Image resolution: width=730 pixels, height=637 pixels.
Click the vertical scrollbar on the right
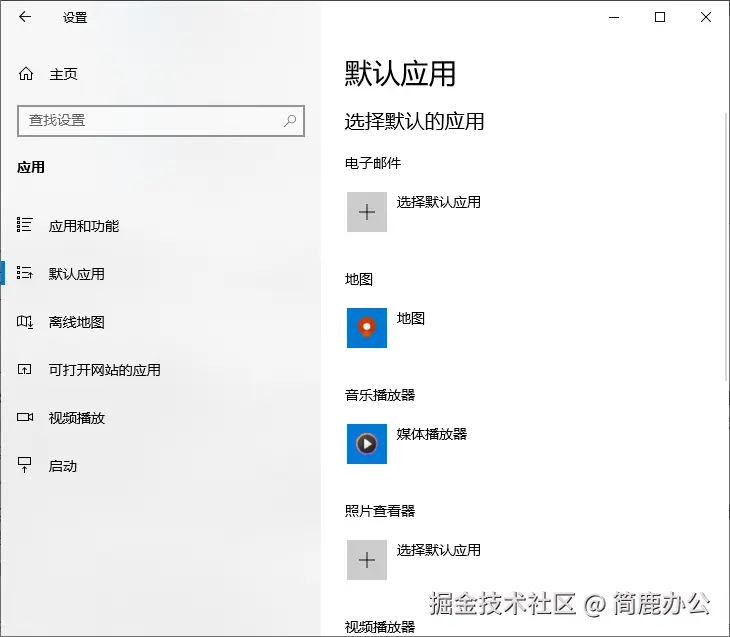(x=727, y=247)
